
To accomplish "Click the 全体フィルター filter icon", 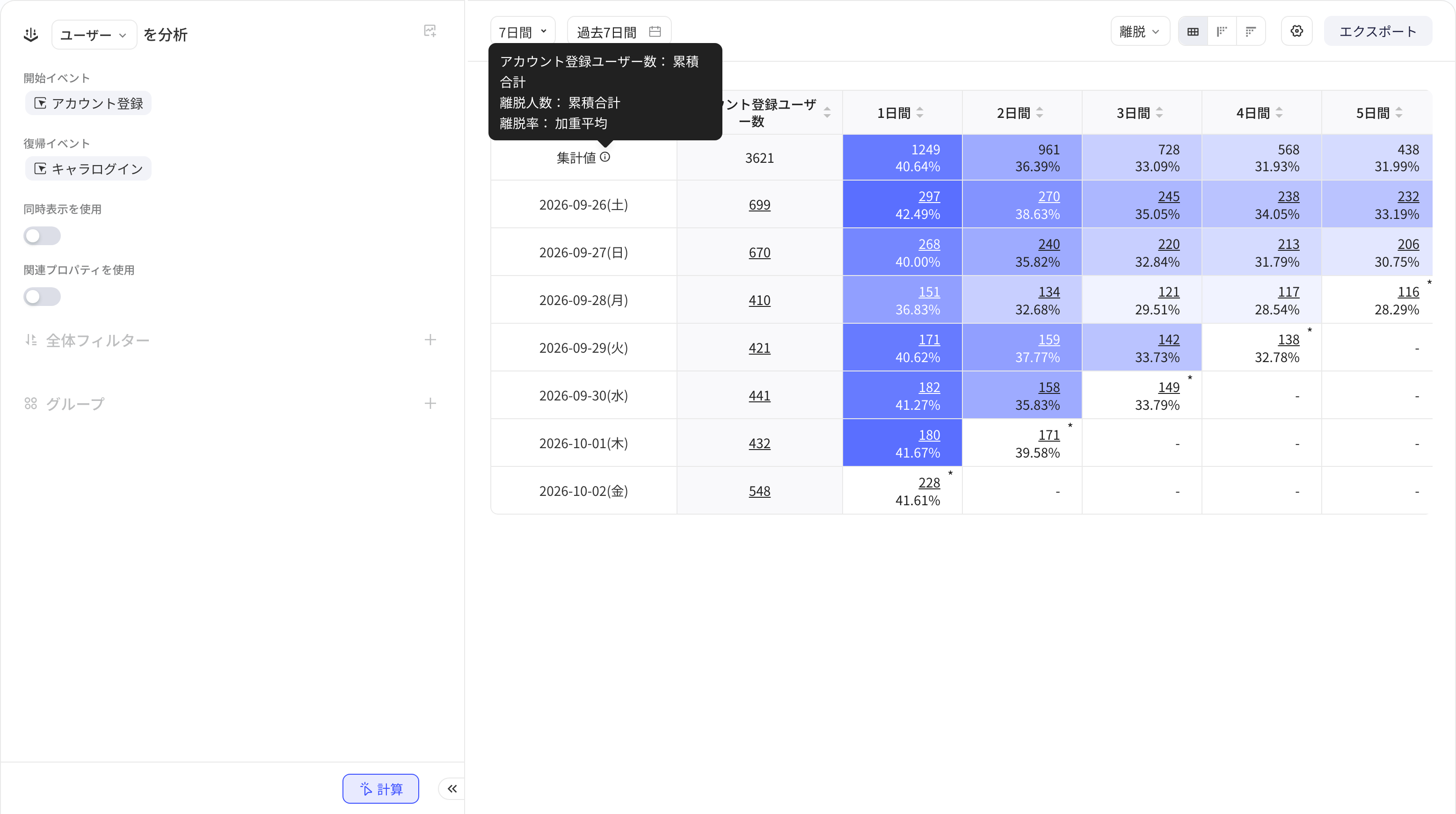I will click(31, 340).
